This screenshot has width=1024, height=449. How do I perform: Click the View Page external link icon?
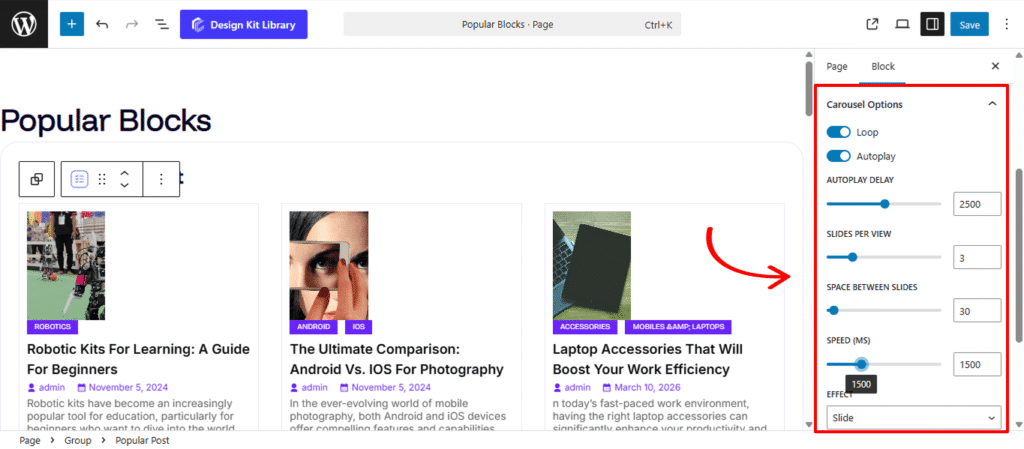[872, 24]
